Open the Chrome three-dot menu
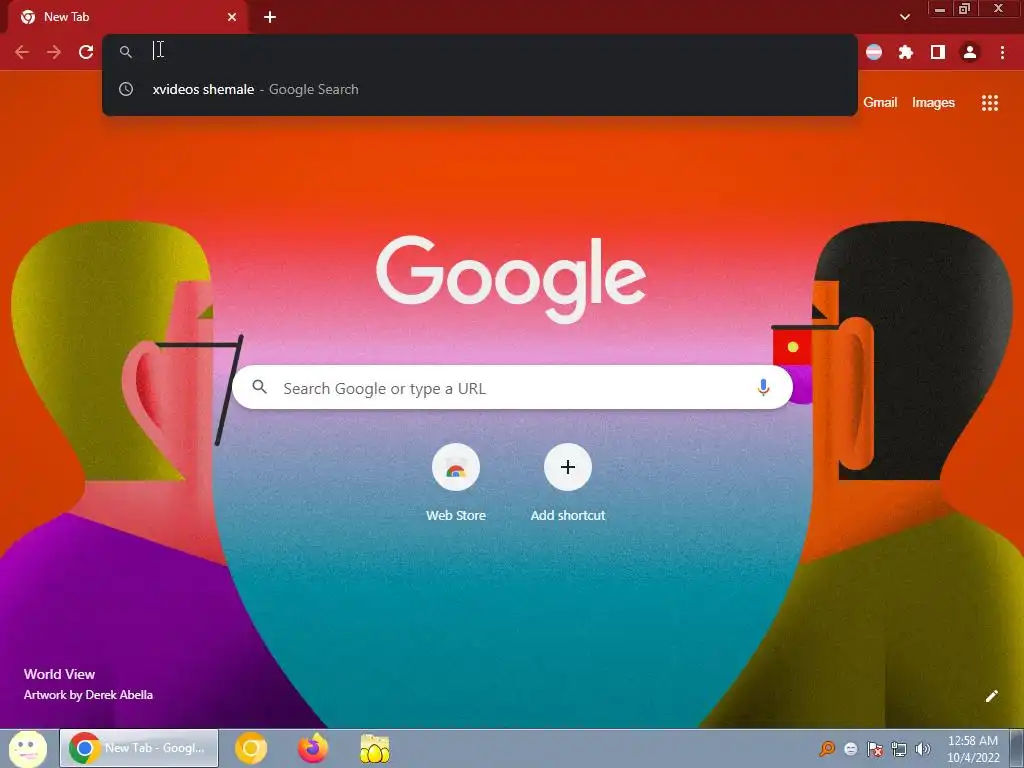The width and height of the screenshot is (1024, 768). [x=1002, y=52]
